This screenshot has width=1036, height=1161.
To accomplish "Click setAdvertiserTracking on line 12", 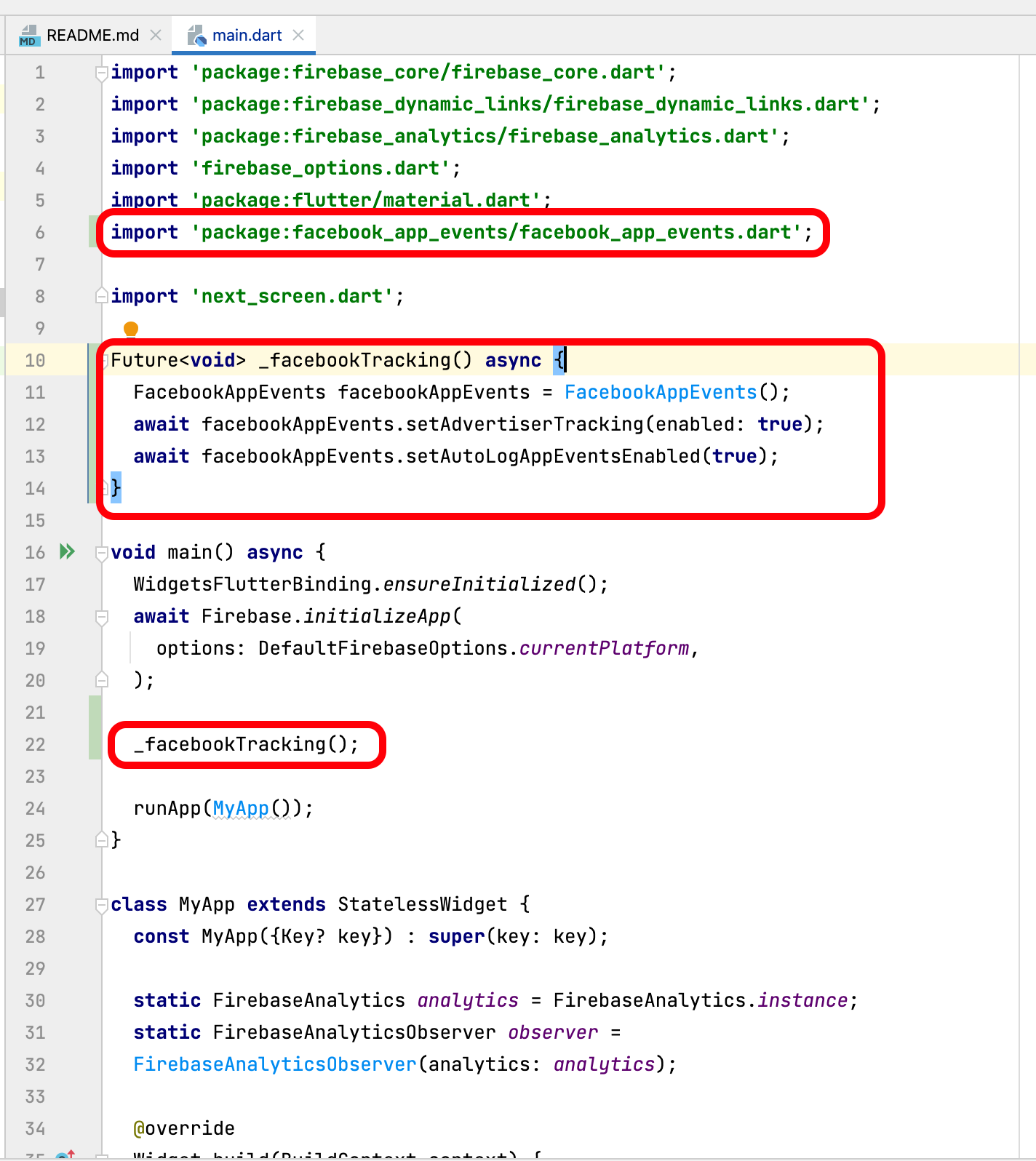I will pyautogui.click(x=525, y=424).
